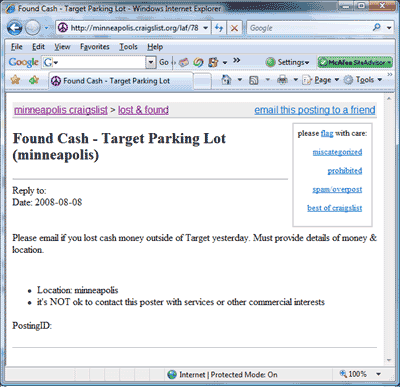Viewport: 400px width, 387px height.
Task: Nominate the posting for best of craigslist
Action: tap(335, 208)
